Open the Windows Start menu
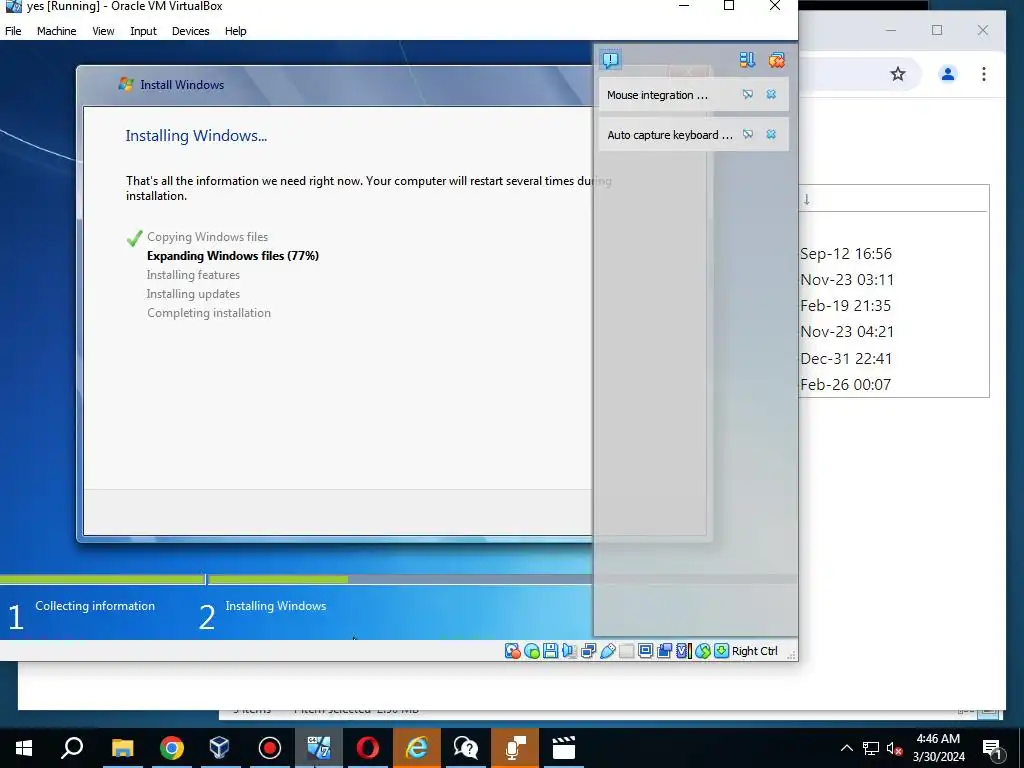The width and height of the screenshot is (1024, 768). [x=24, y=748]
